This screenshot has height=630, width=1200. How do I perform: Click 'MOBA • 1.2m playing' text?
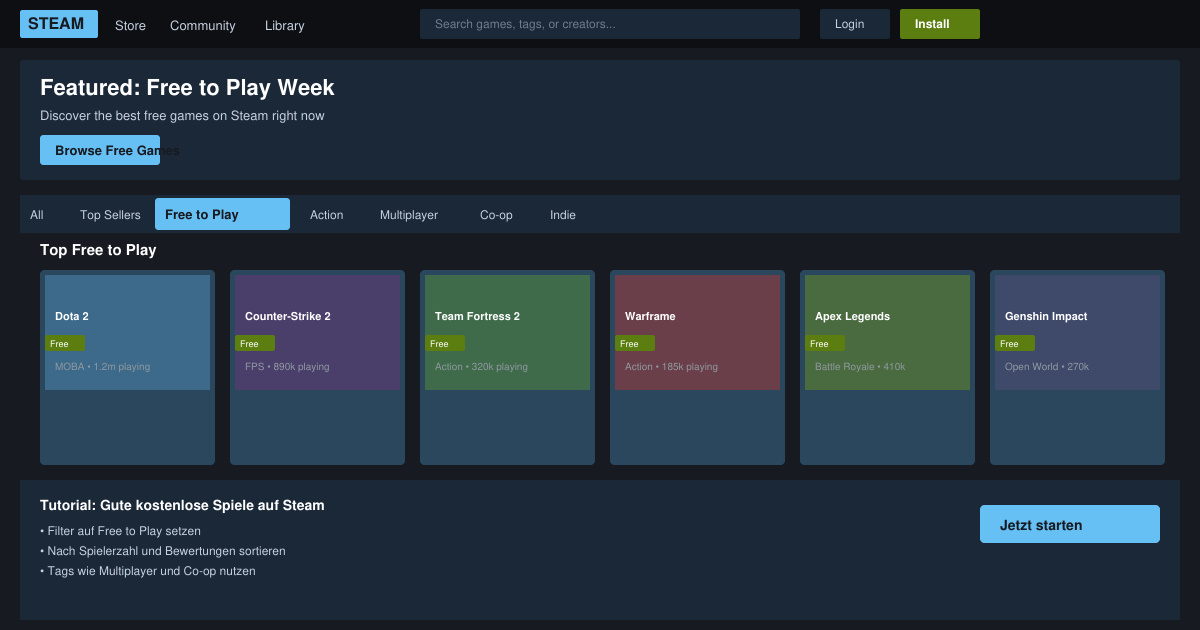point(103,367)
